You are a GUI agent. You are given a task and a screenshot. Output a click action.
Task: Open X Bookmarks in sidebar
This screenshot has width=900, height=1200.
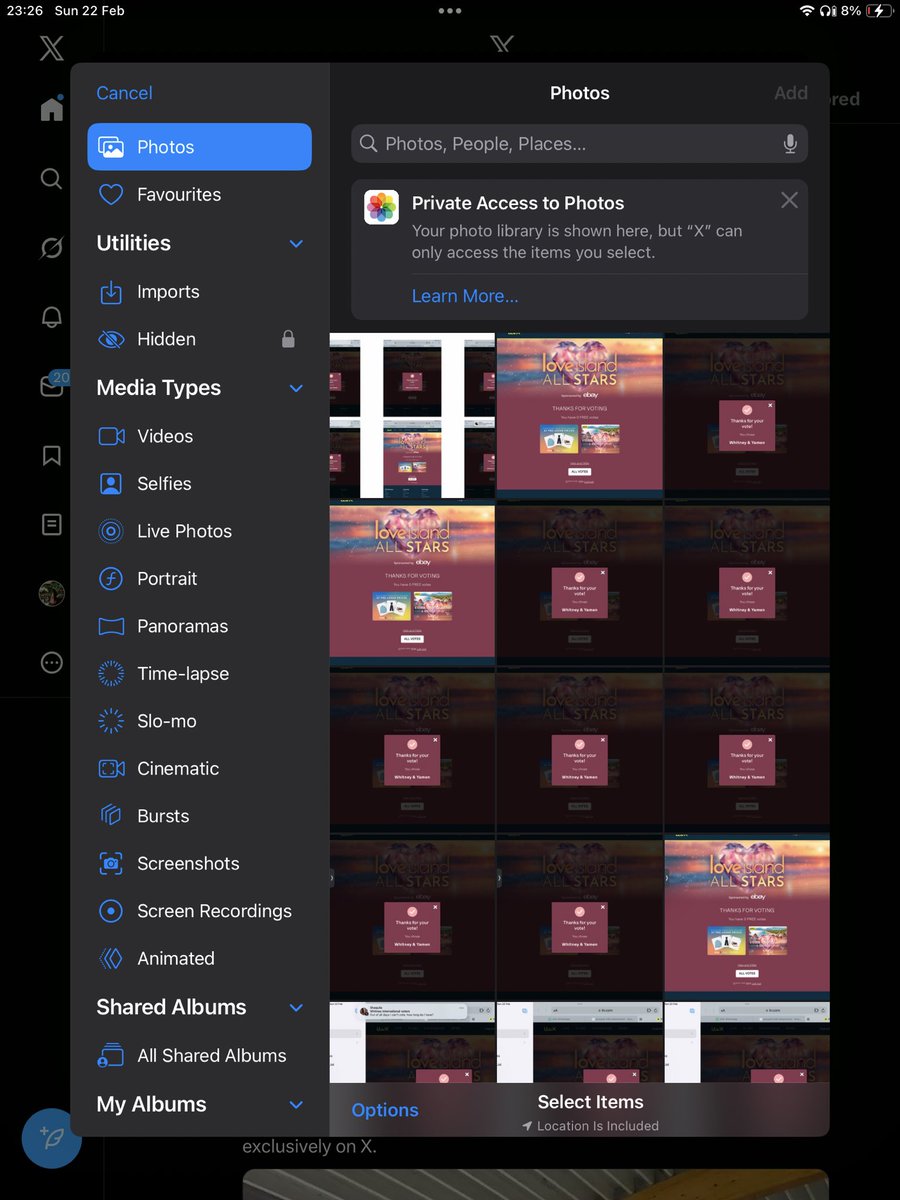pos(52,456)
